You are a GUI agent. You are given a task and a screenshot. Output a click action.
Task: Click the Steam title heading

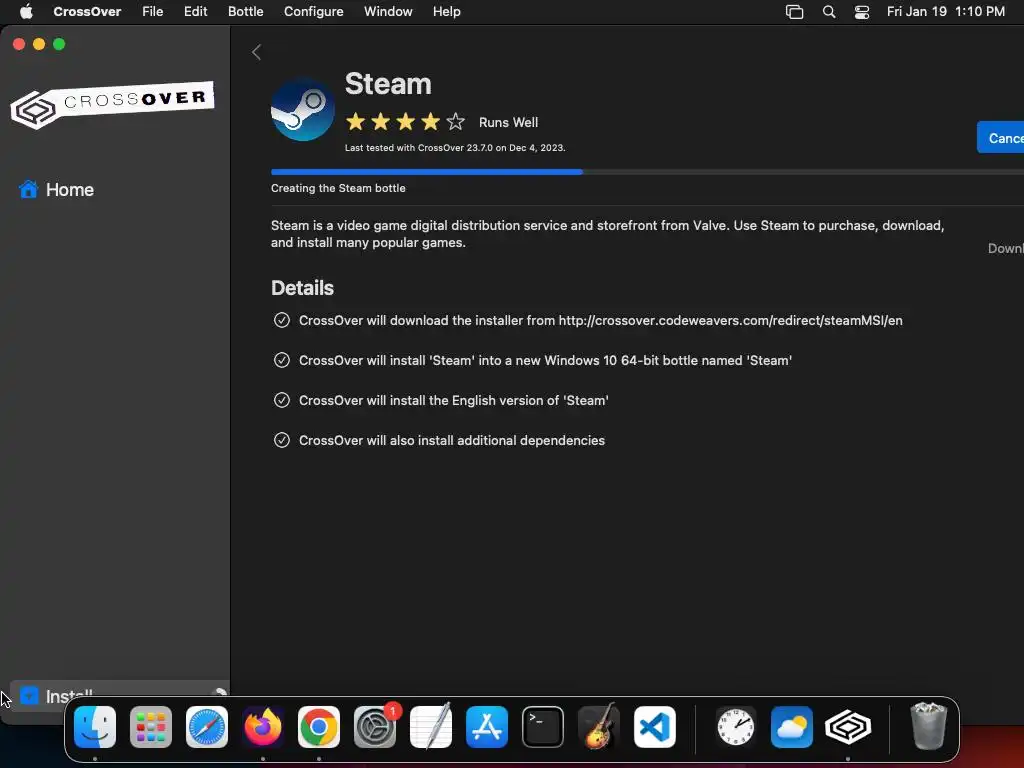tap(388, 84)
